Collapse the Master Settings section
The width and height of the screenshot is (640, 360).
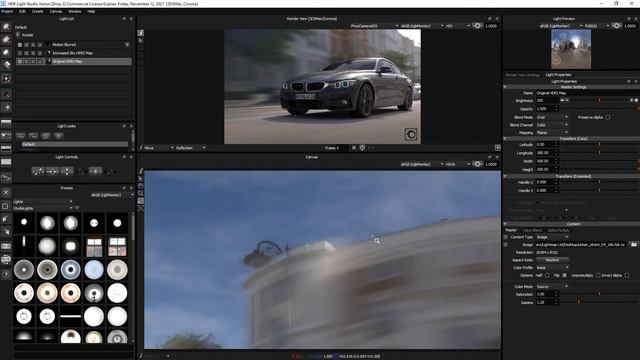click(505, 87)
